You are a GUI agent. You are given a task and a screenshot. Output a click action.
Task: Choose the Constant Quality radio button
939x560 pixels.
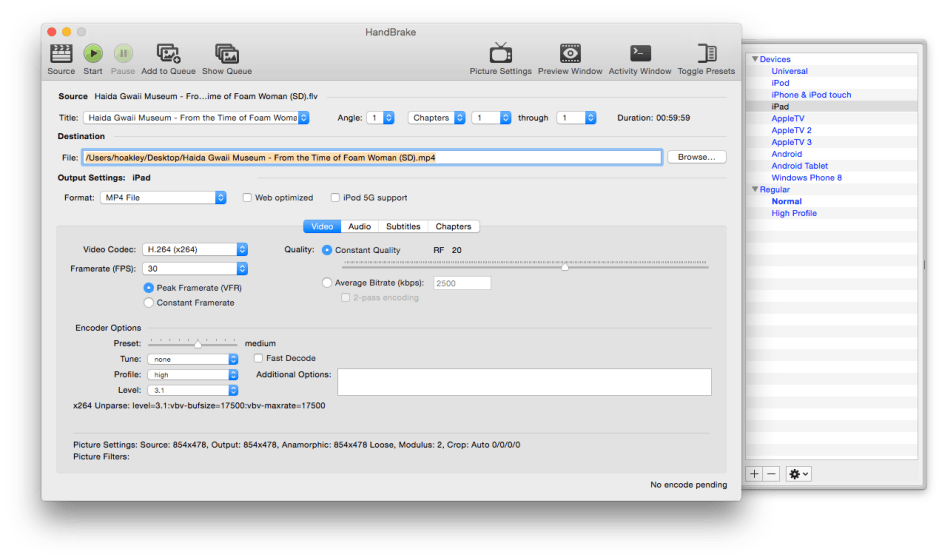(327, 250)
